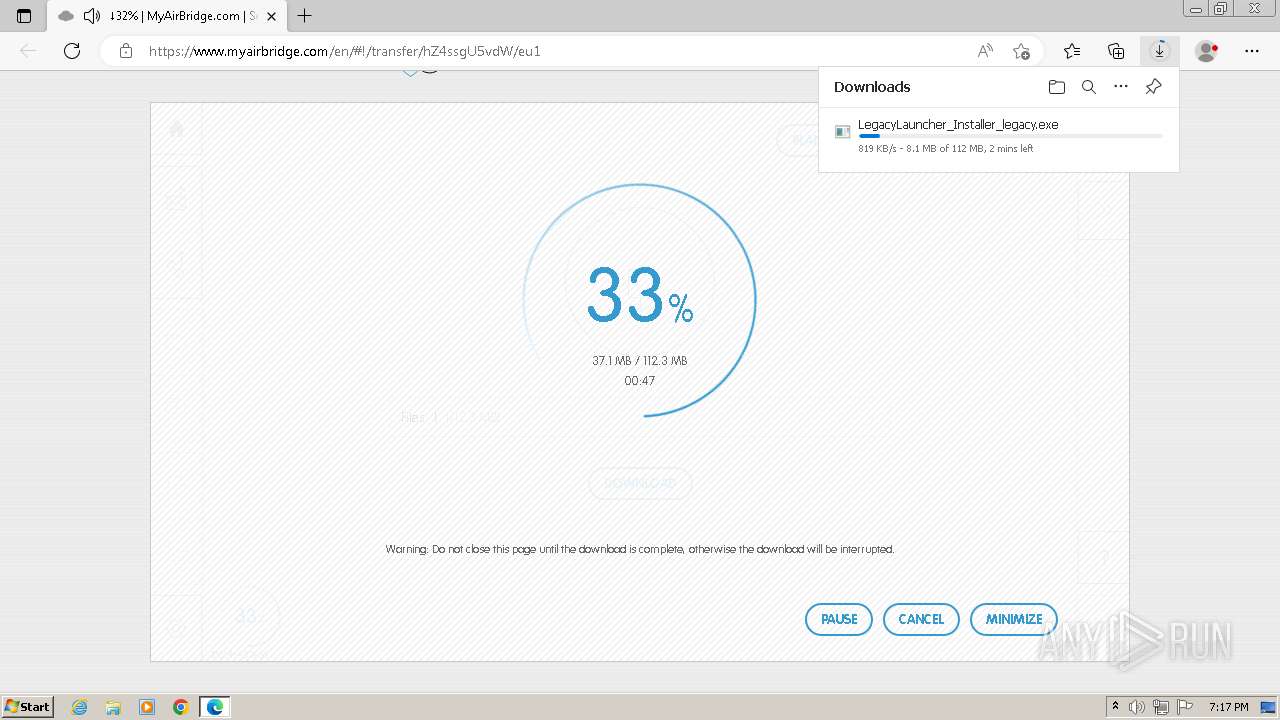Search downloads with magnifier icon

pyautogui.click(x=1089, y=87)
